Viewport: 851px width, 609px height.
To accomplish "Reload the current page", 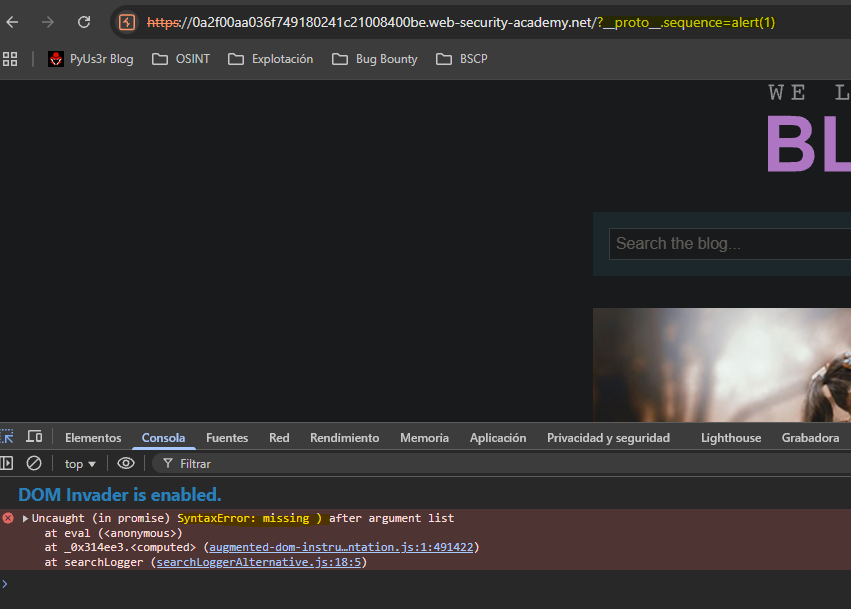I will 84,22.
